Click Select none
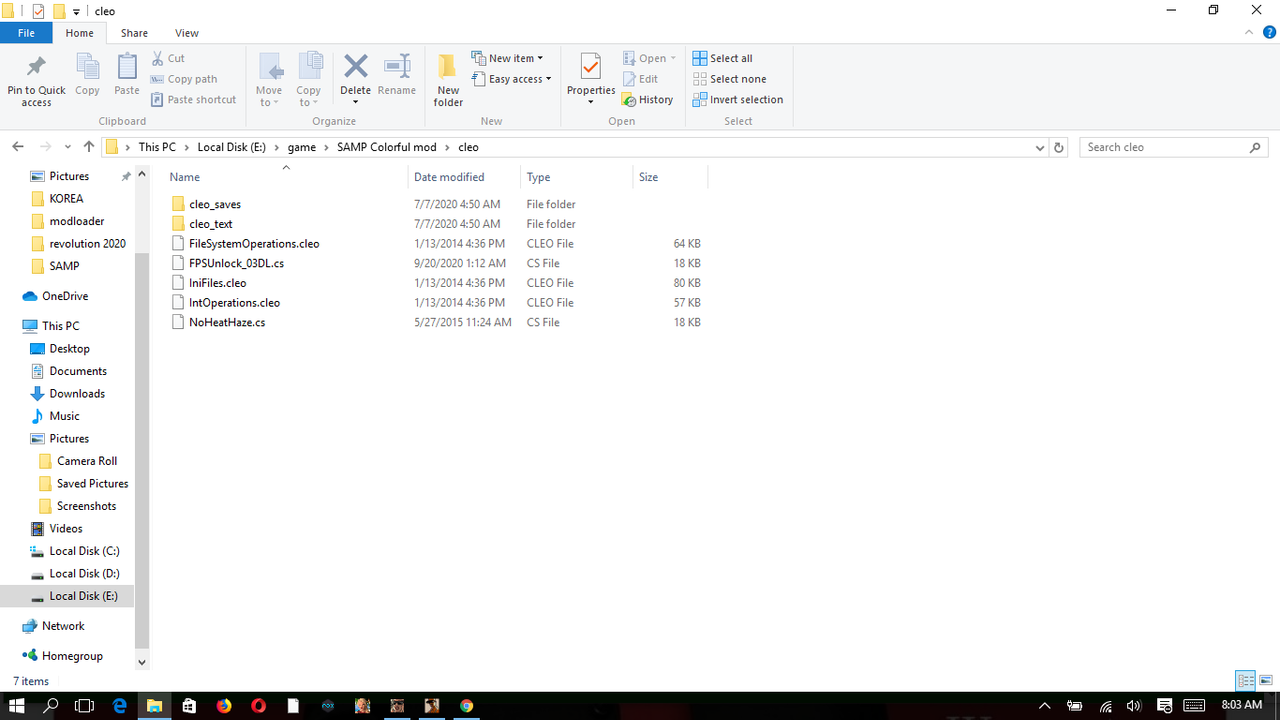Image resolution: width=1280 pixels, height=720 pixels. (x=730, y=79)
